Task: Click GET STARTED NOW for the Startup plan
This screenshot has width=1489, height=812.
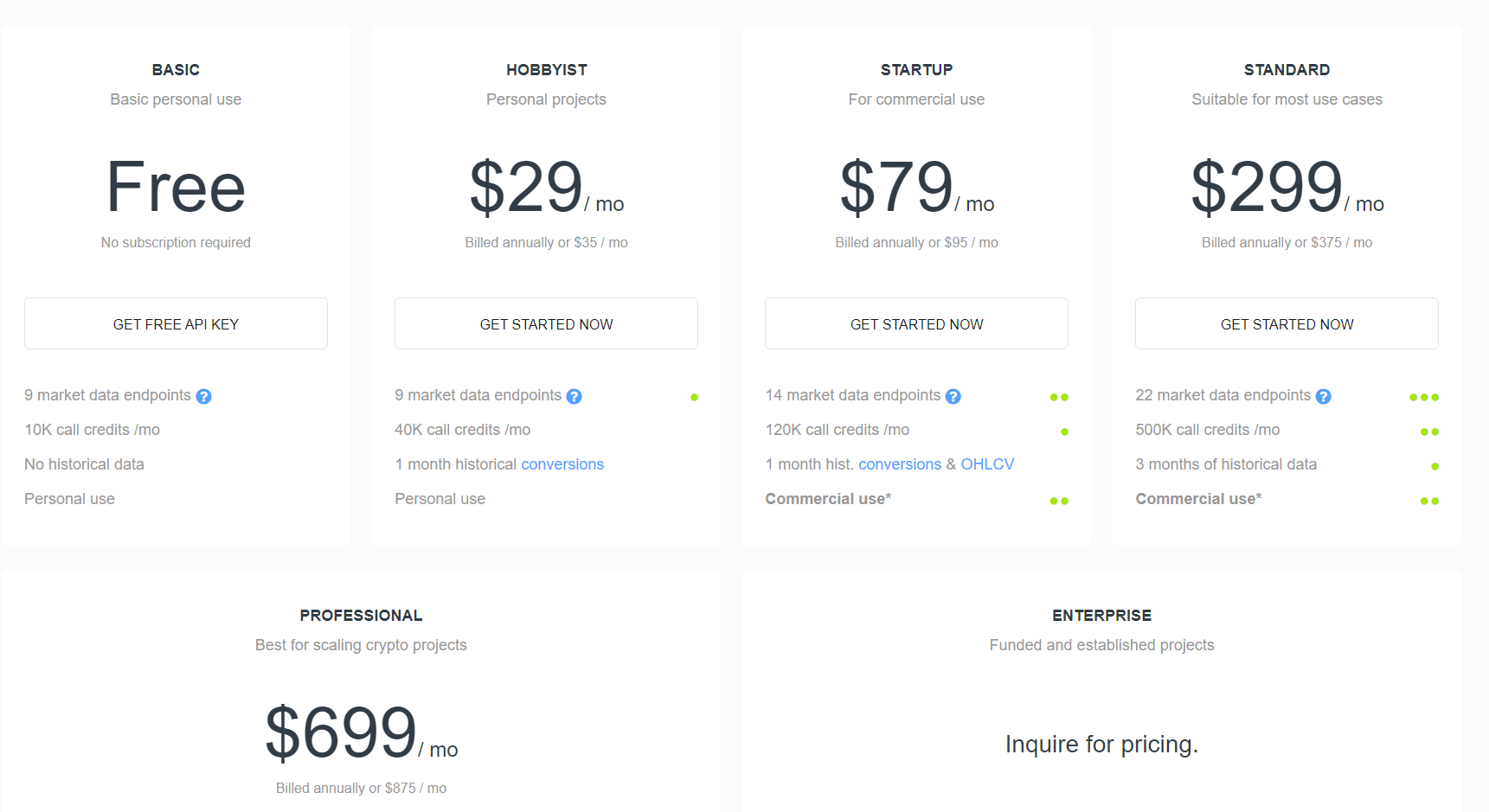Action: coord(916,323)
